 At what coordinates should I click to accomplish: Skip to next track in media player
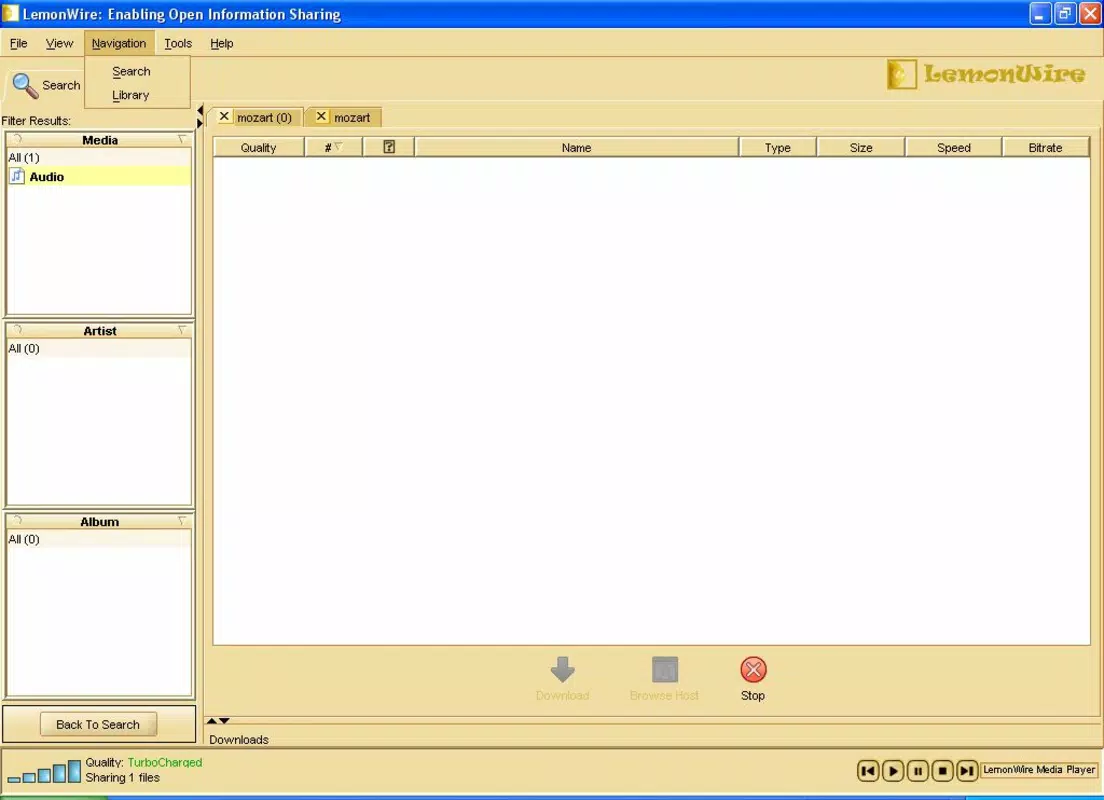(967, 770)
